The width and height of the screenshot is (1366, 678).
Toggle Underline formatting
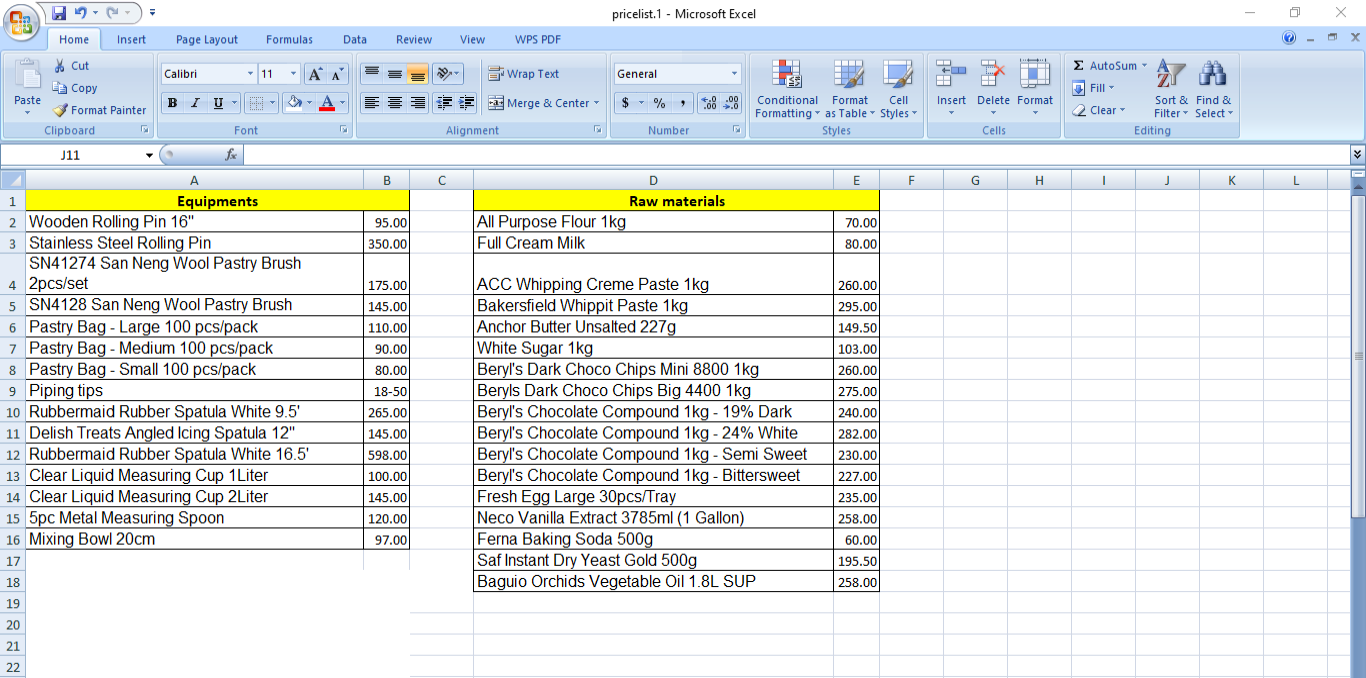tap(218, 103)
